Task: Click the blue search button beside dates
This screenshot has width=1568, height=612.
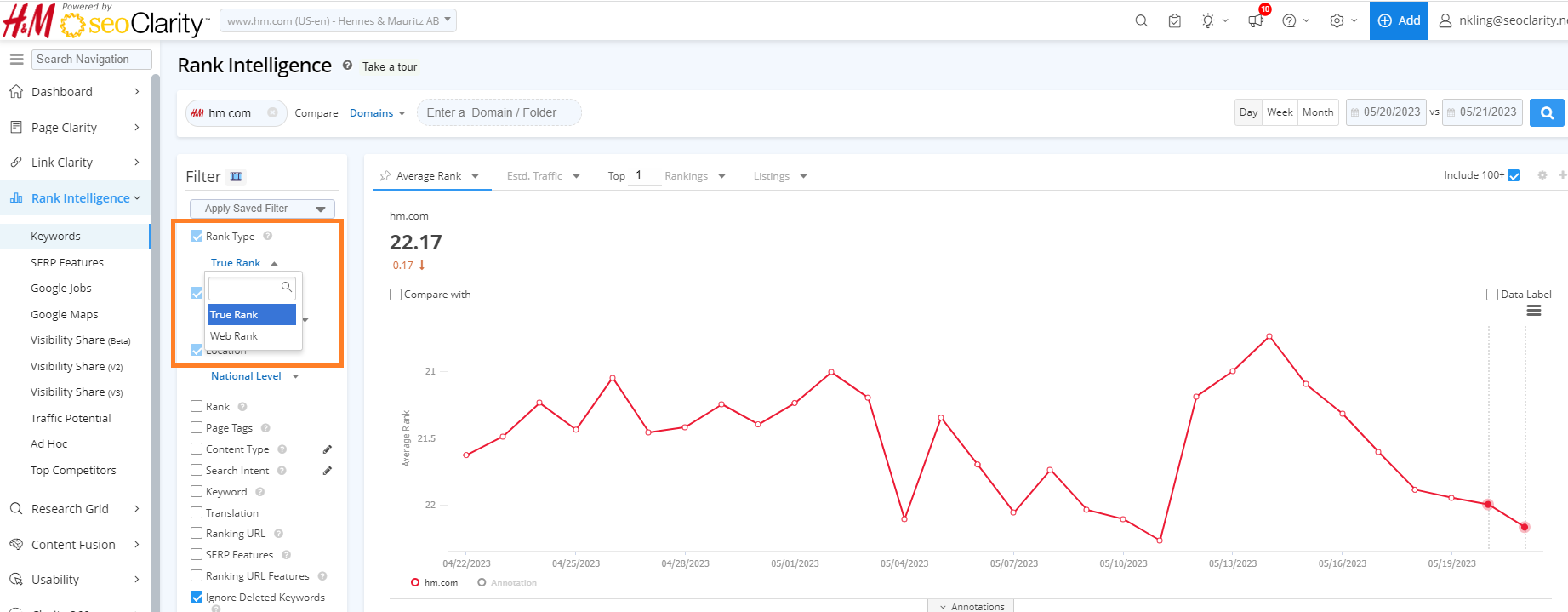Action: tap(1546, 112)
